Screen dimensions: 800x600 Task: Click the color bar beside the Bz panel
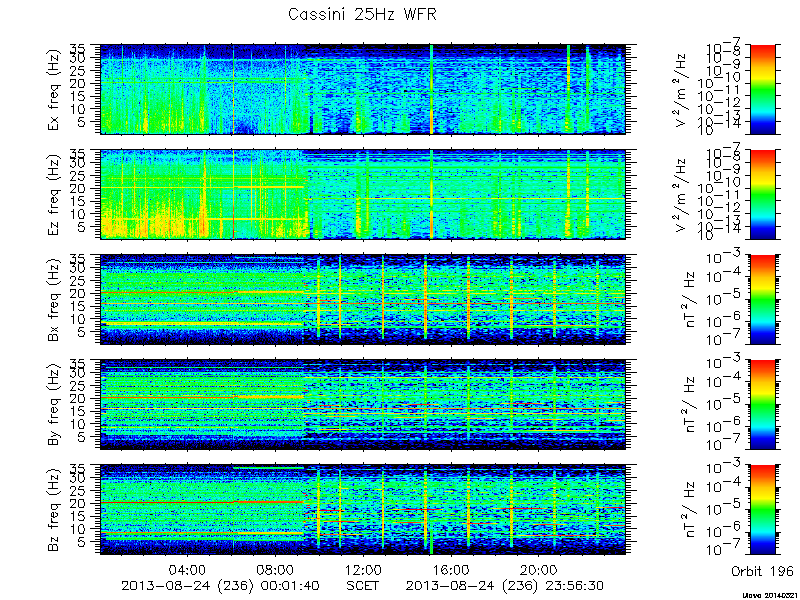(762, 510)
